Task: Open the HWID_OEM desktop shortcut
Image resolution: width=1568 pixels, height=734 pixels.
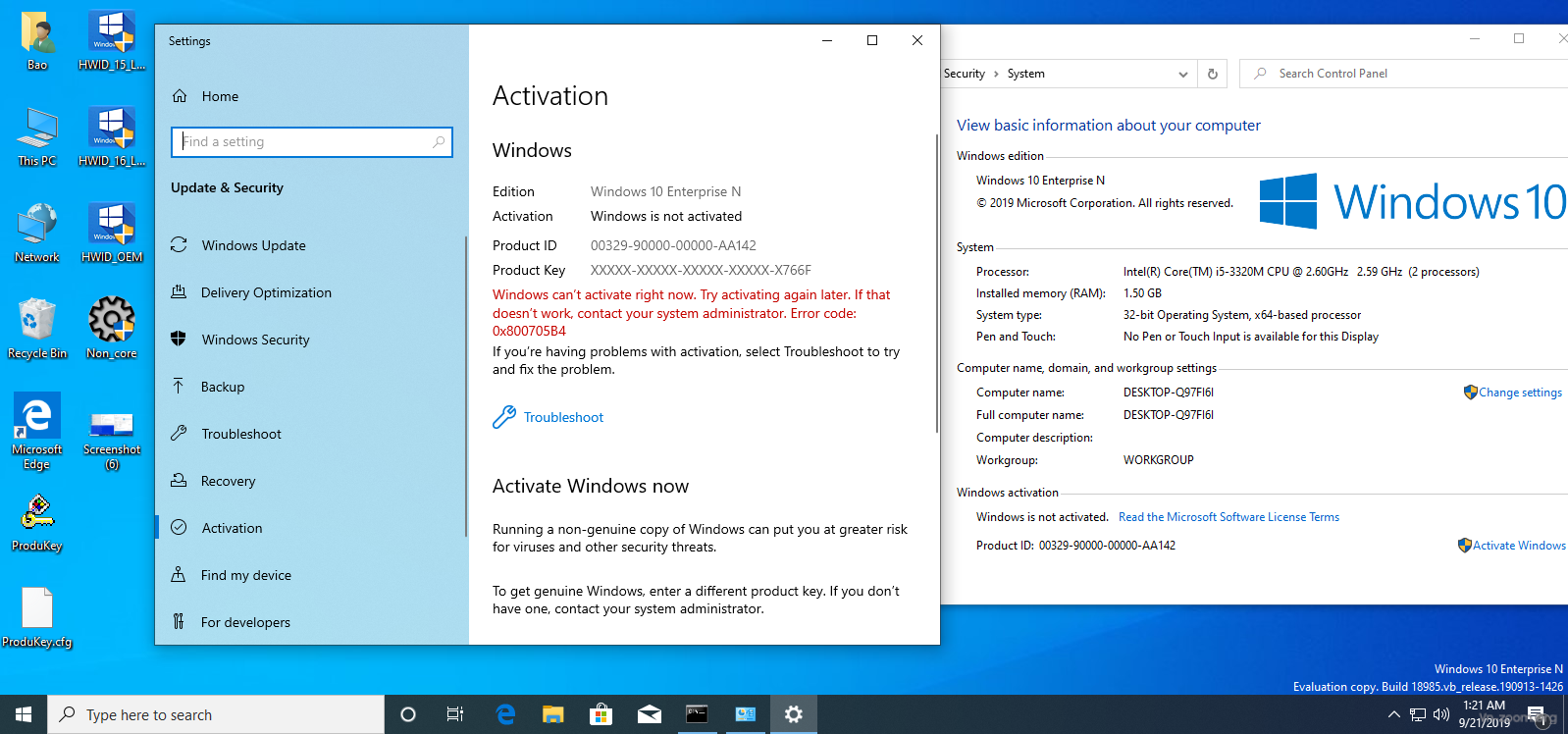Action: 112,233
